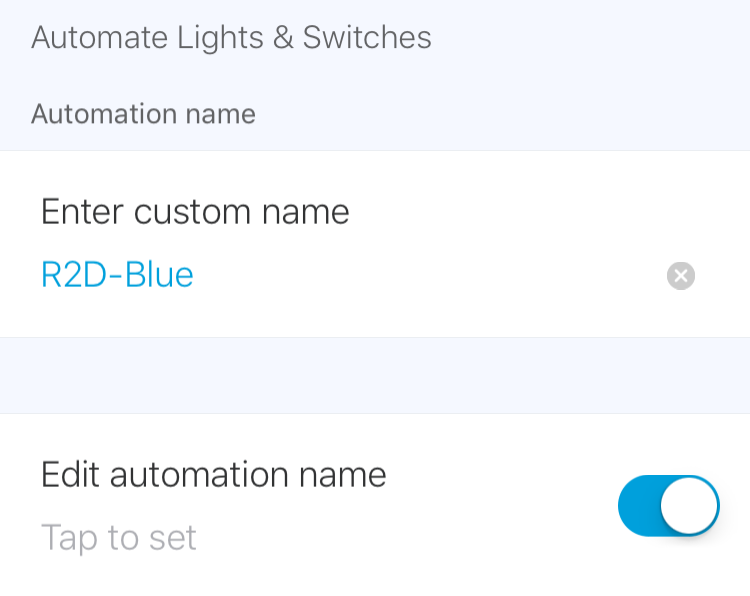Tap the "Tap to set" hint text
Viewport: 750px width, 596px height.
(119, 538)
